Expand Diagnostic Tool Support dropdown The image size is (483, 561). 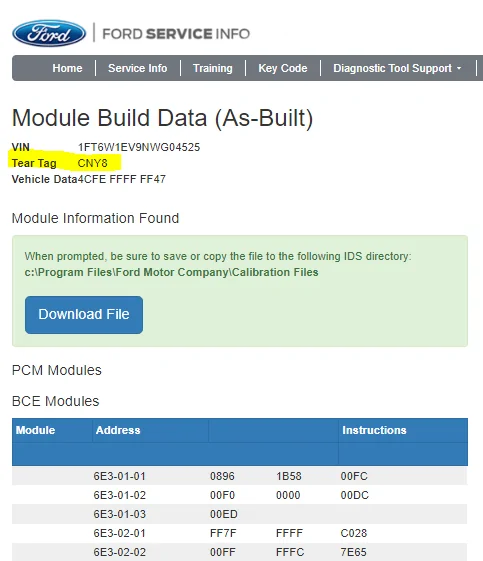[397, 68]
